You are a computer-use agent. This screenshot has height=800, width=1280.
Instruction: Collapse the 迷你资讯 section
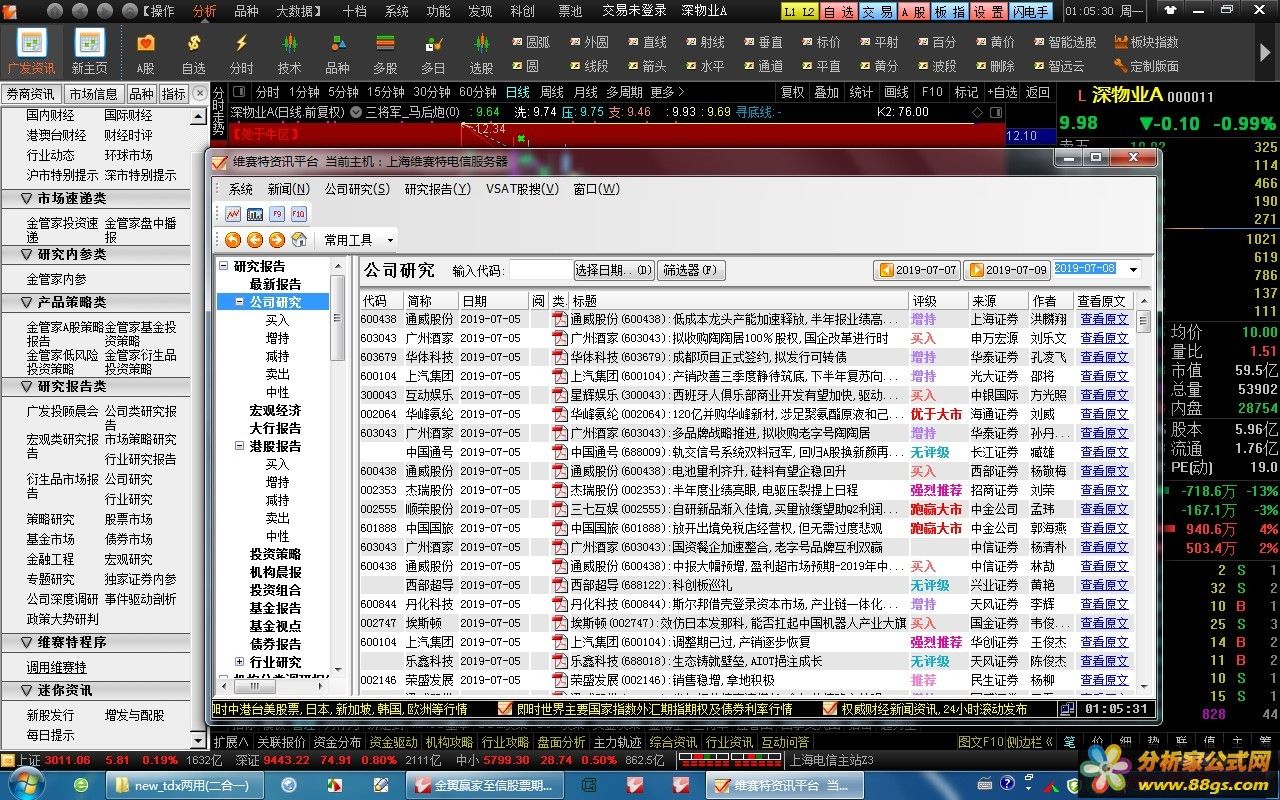tap(28, 691)
